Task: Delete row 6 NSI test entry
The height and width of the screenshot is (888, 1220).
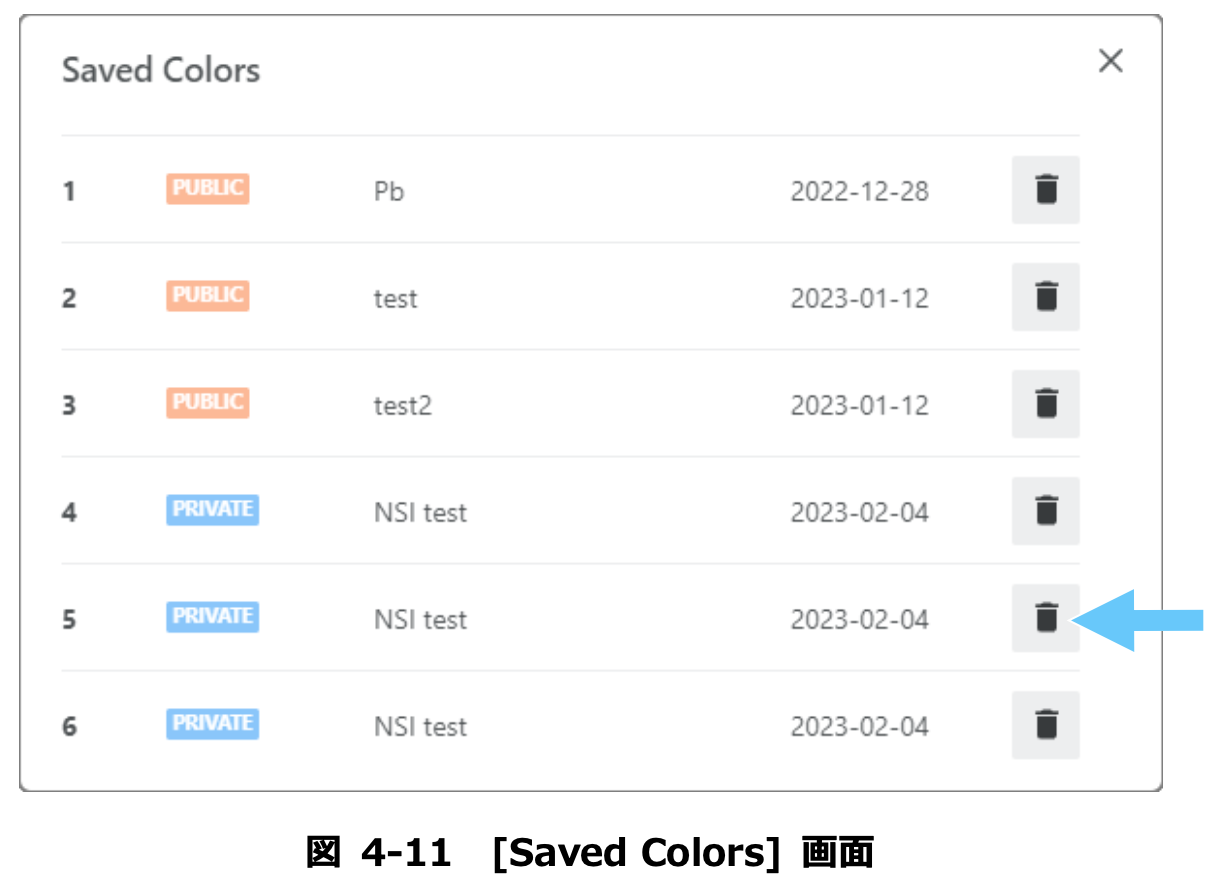Action: pyautogui.click(x=1045, y=724)
